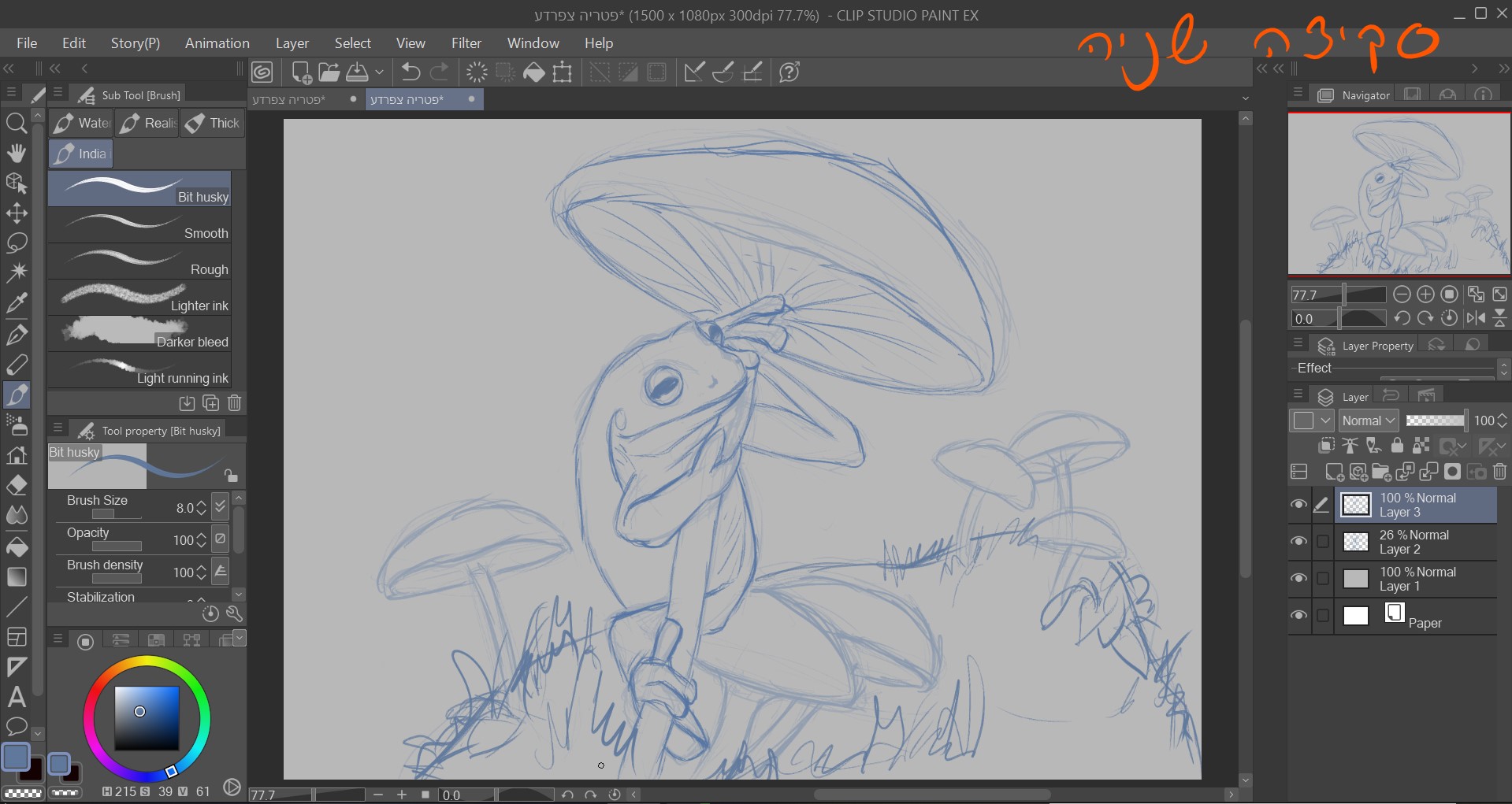This screenshot has height=804, width=1512.
Task: Select the Hand move tool
Action: point(17,153)
